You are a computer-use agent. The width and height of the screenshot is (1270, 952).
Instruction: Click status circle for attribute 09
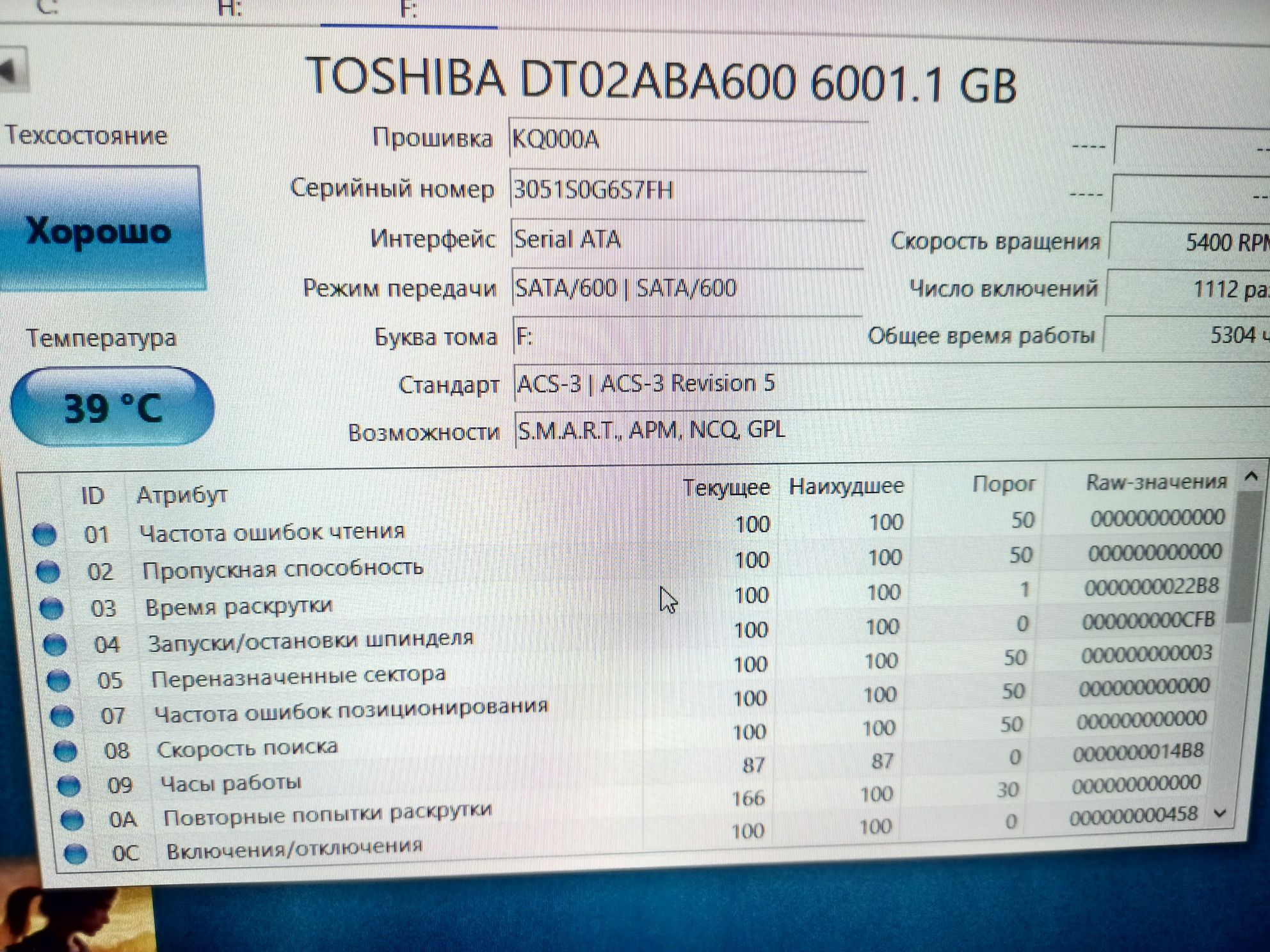pos(68,786)
